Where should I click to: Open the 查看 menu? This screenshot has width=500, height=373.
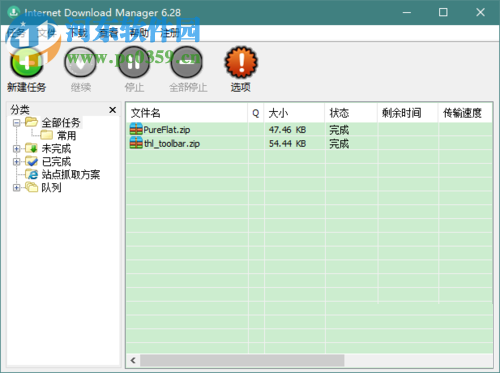point(108,33)
